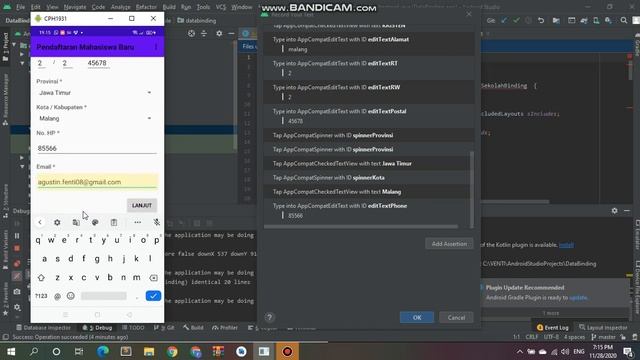
Task: Select recorded step Jawa Timur tap
Action: pos(367,163)
